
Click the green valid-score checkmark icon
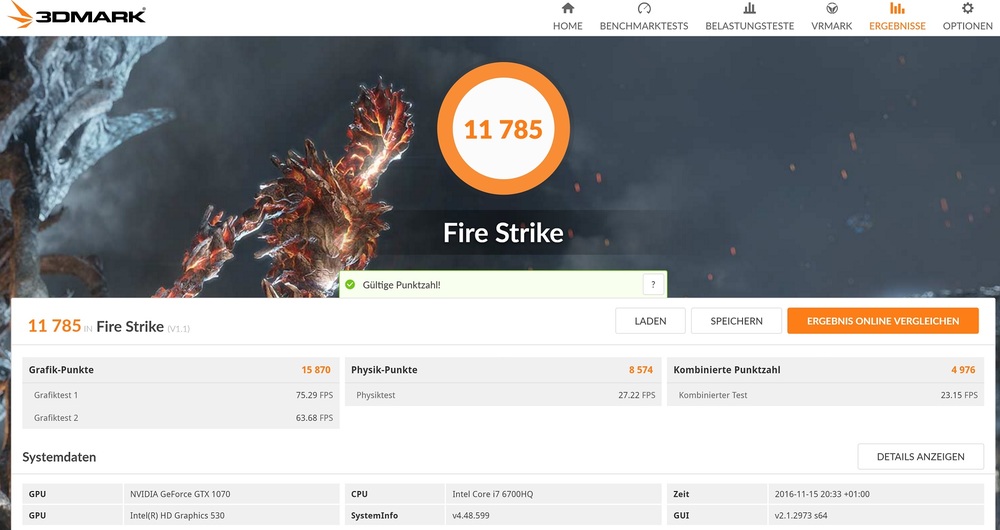click(x=350, y=285)
